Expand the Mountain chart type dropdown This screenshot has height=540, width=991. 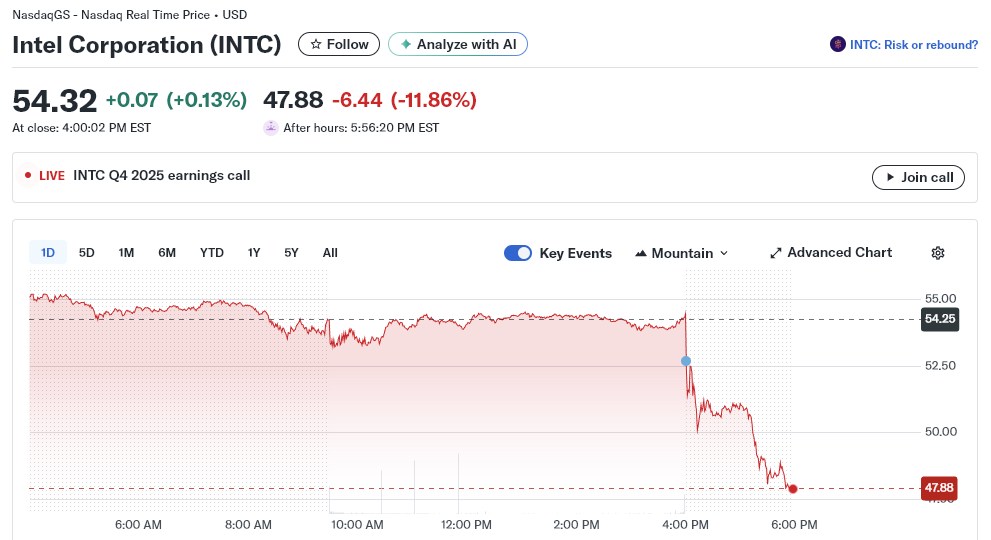681,253
